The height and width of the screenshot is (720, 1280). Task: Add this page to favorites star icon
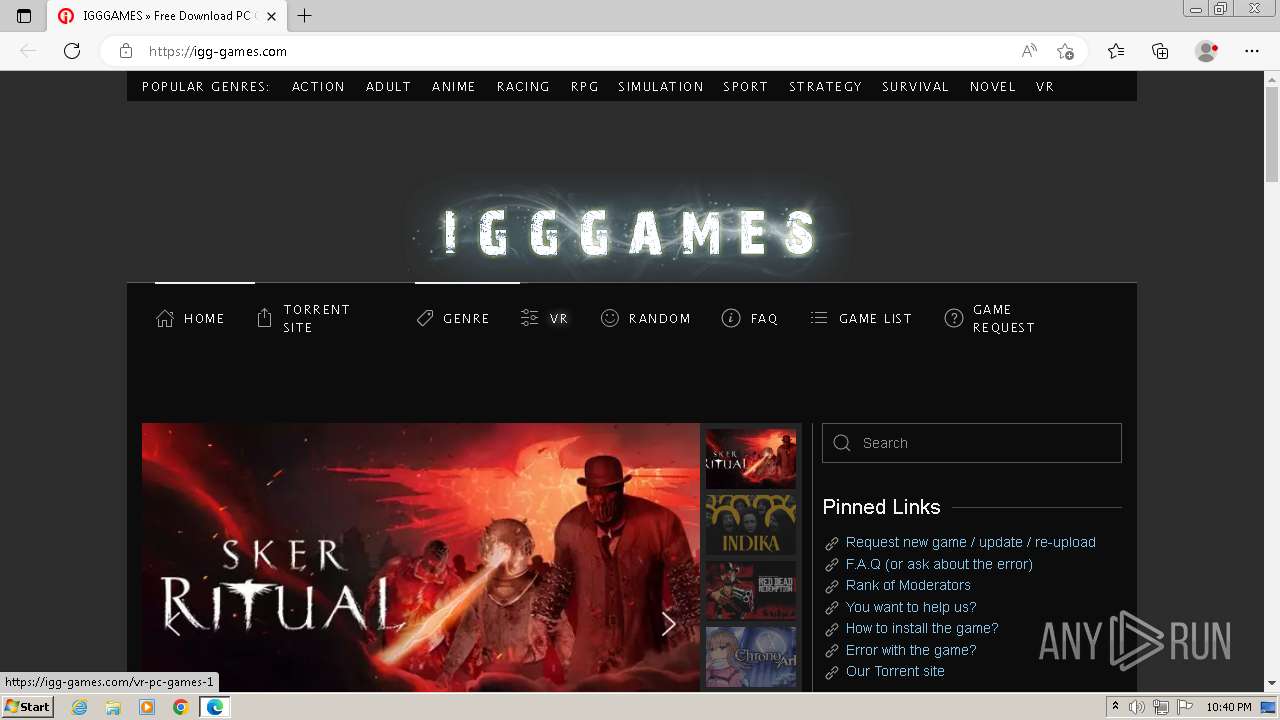[x=1065, y=51]
